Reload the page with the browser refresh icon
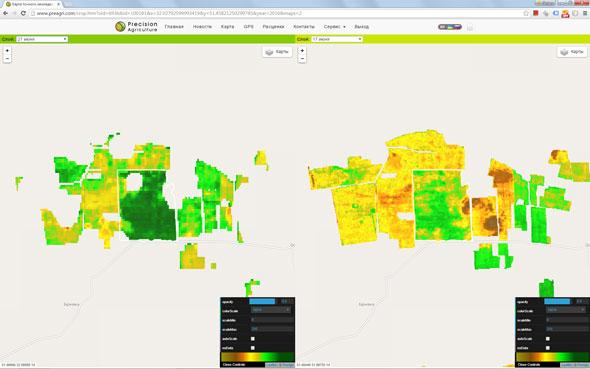590x369 pixels. click(23, 13)
